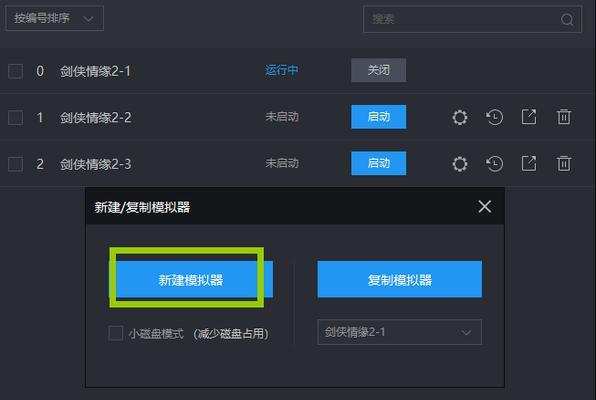The height and width of the screenshot is (400, 596).
Task: Open the 按编号排序 sort dropdown
Action: click(x=55, y=18)
